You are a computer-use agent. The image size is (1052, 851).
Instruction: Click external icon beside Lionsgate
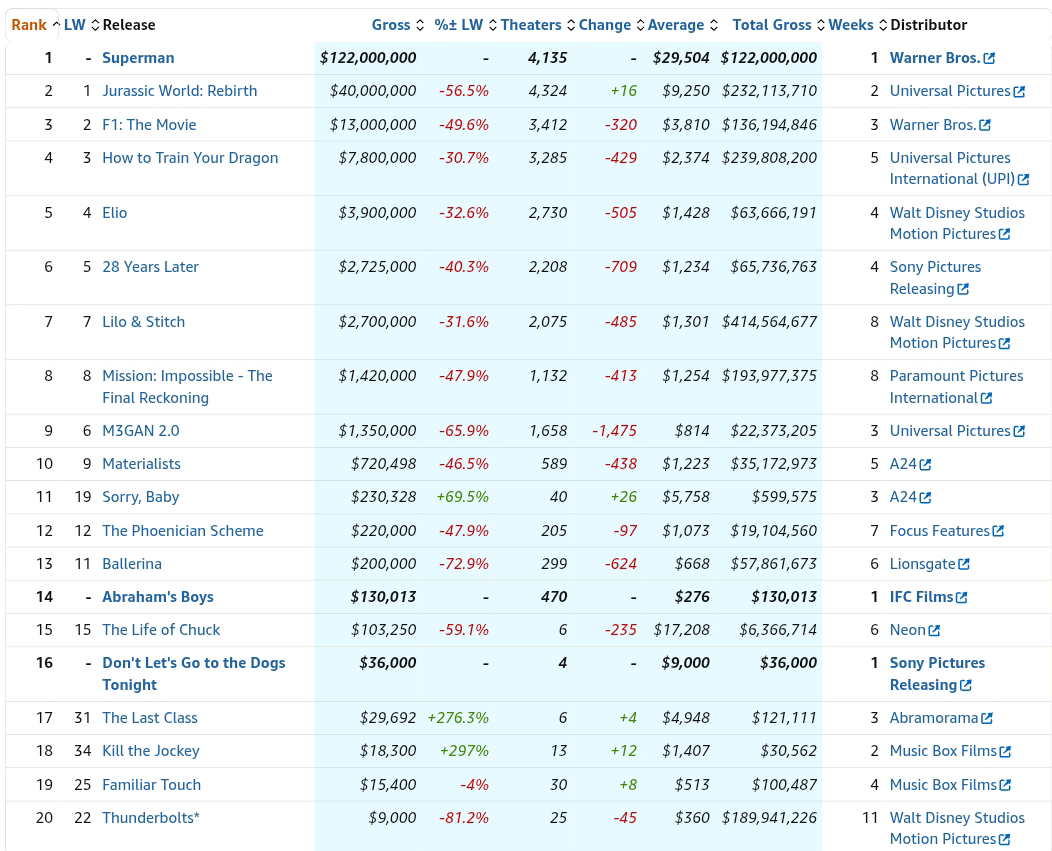[964, 564]
